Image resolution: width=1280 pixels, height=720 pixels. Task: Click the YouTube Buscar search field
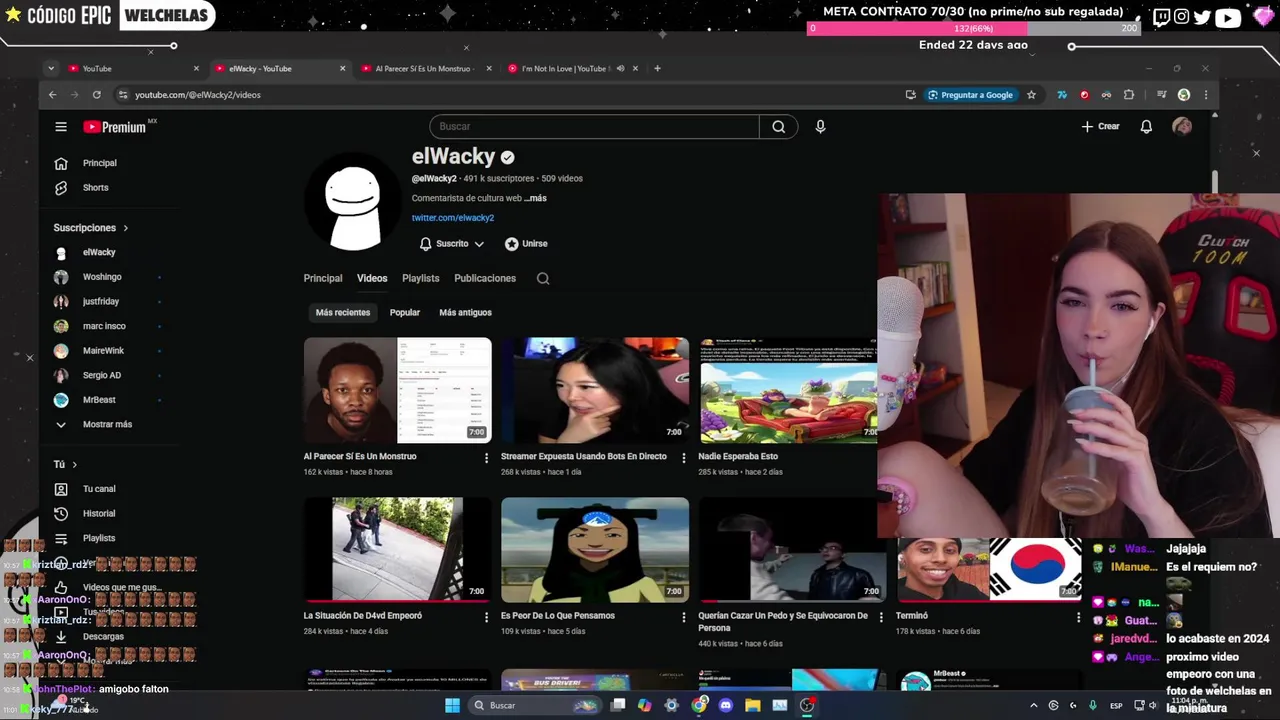(594, 127)
